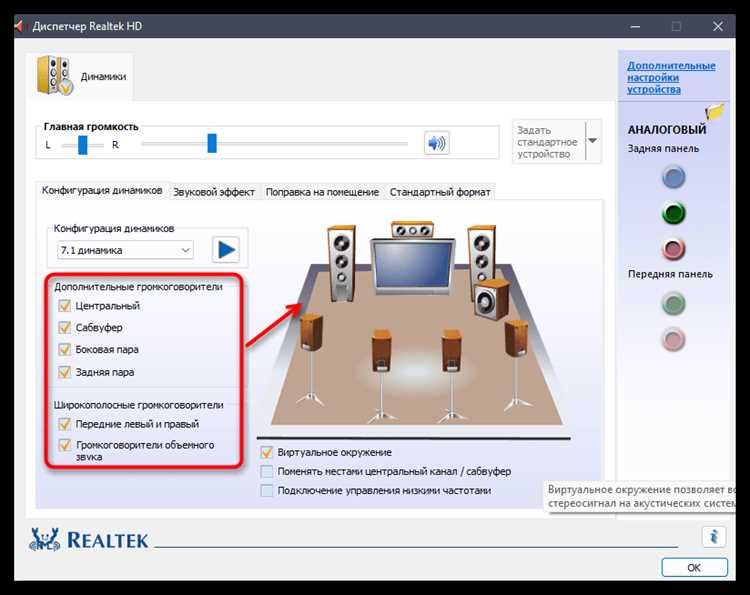Viewport: 750px width, 595px height.
Task: Enable Поменять местами центральный канал / сабвуфер
Action: coord(266,472)
